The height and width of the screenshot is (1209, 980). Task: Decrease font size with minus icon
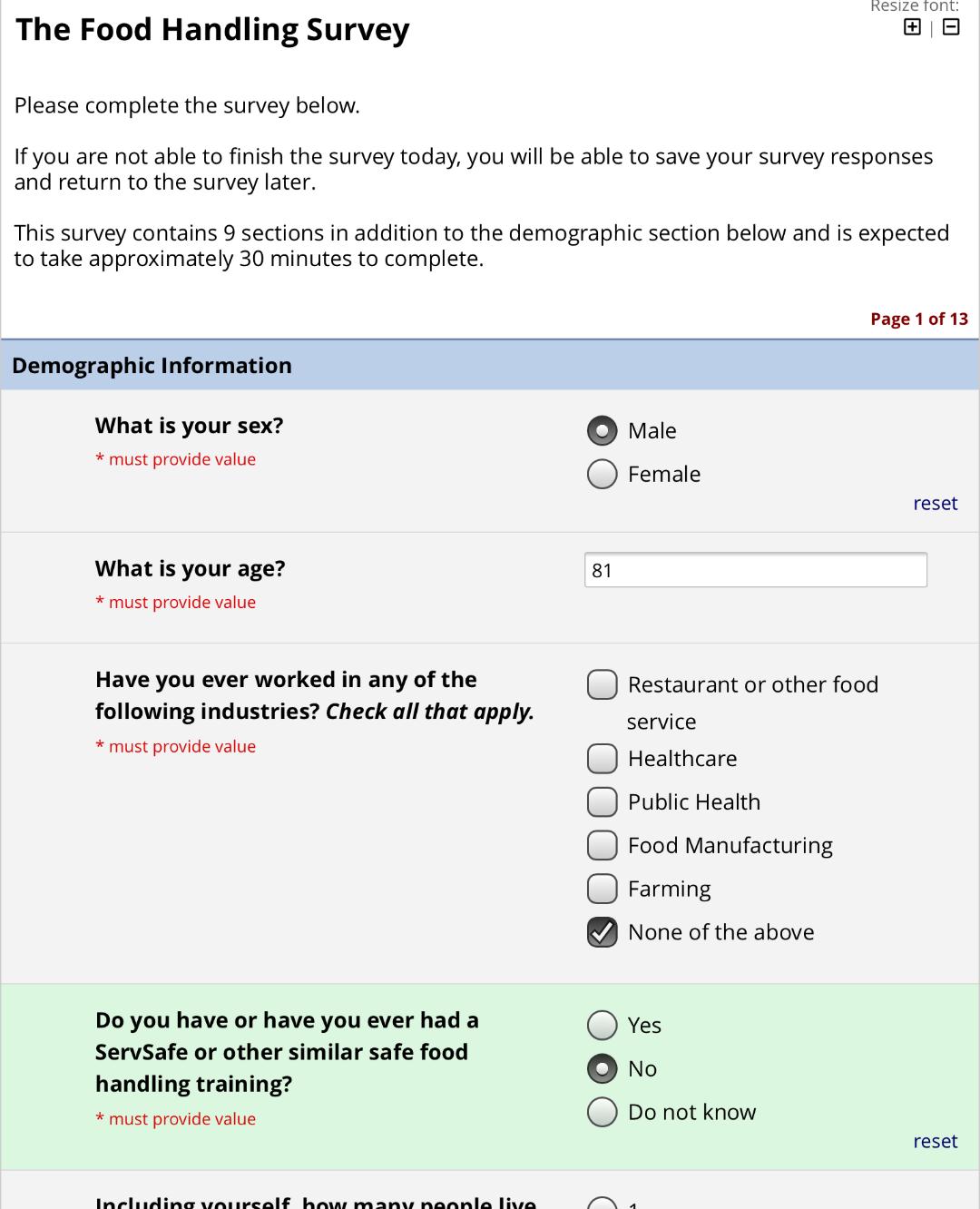(951, 27)
